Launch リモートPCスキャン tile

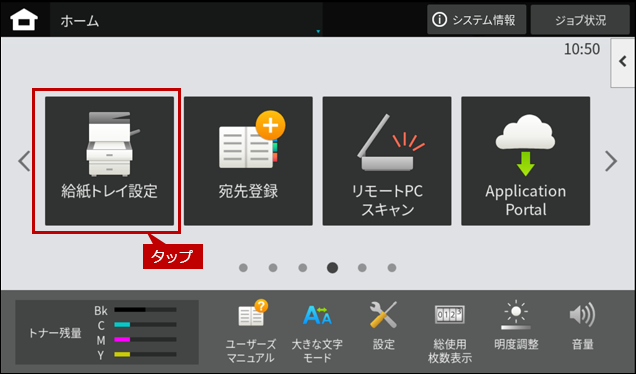click(x=387, y=161)
